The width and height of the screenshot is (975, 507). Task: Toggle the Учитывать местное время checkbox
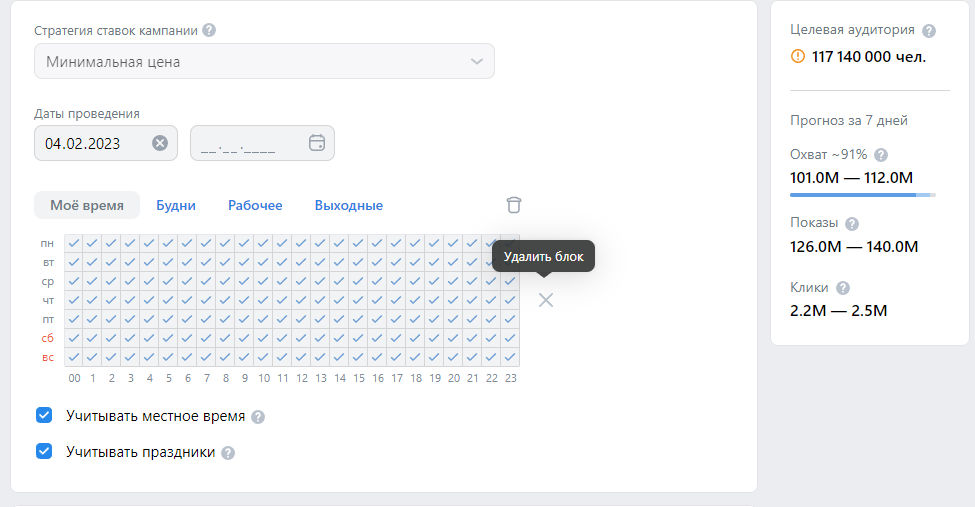point(44,415)
